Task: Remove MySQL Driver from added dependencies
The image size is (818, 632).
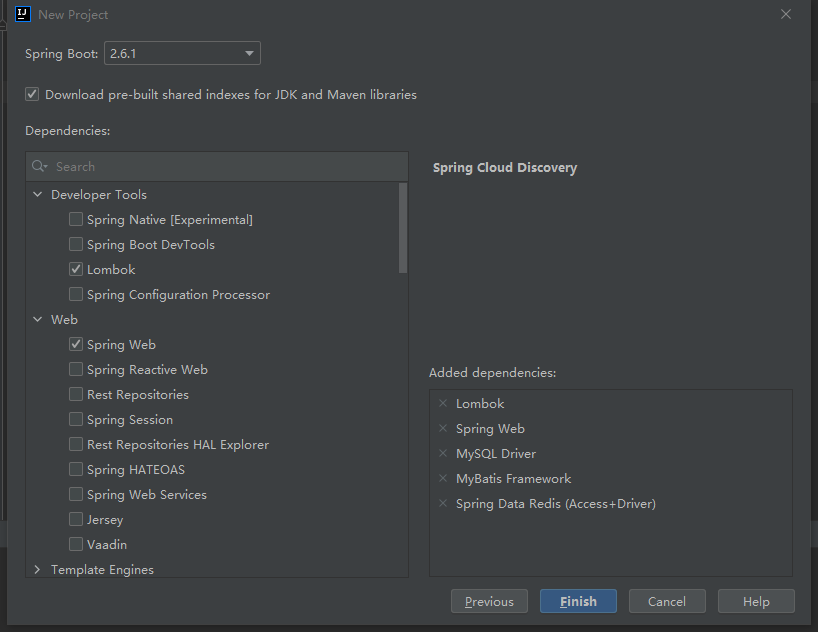Action: (x=443, y=454)
